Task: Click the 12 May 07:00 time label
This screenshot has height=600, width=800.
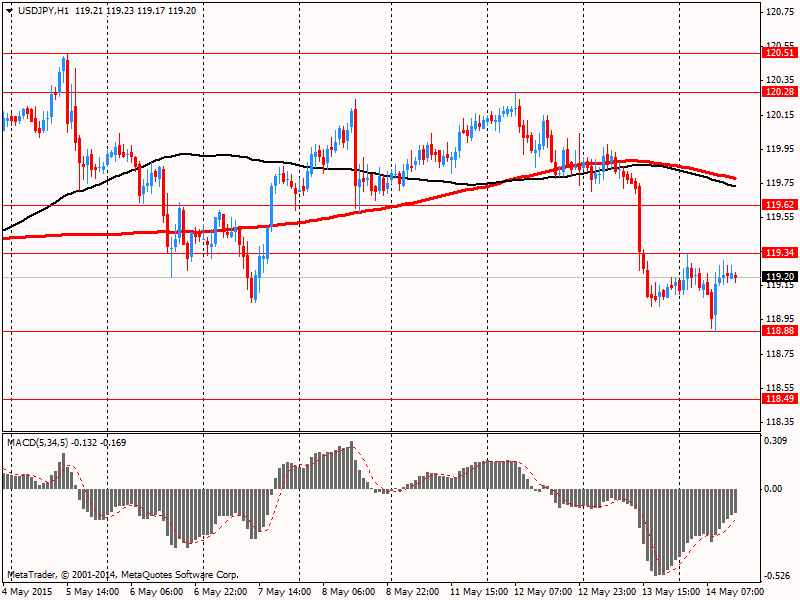Action: click(x=543, y=592)
